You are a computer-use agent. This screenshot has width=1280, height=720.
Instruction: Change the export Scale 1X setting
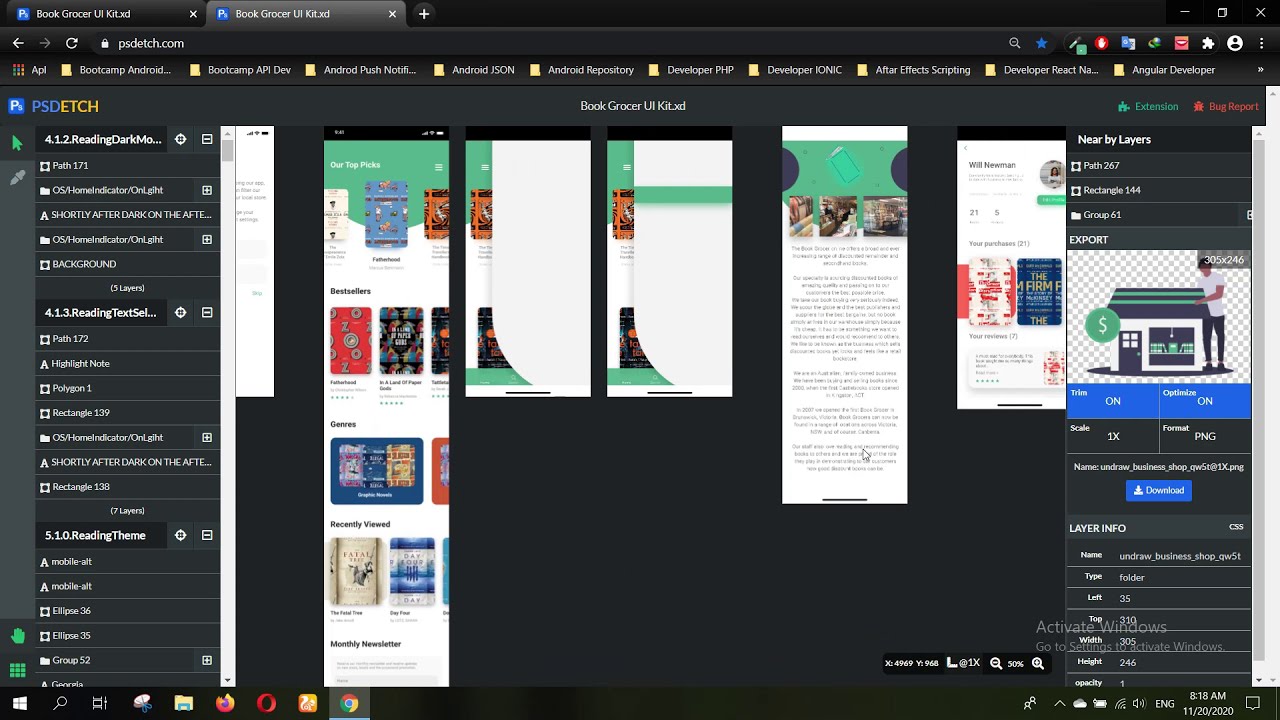1112,436
